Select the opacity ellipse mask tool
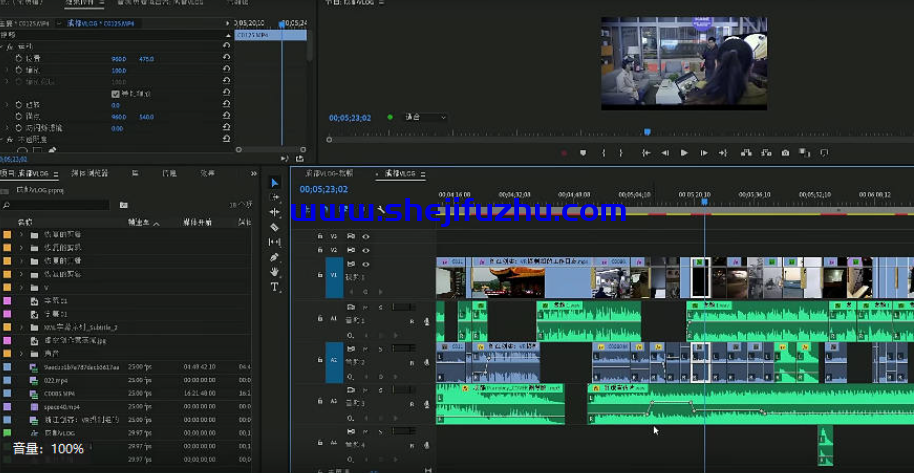 pos(22,150)
